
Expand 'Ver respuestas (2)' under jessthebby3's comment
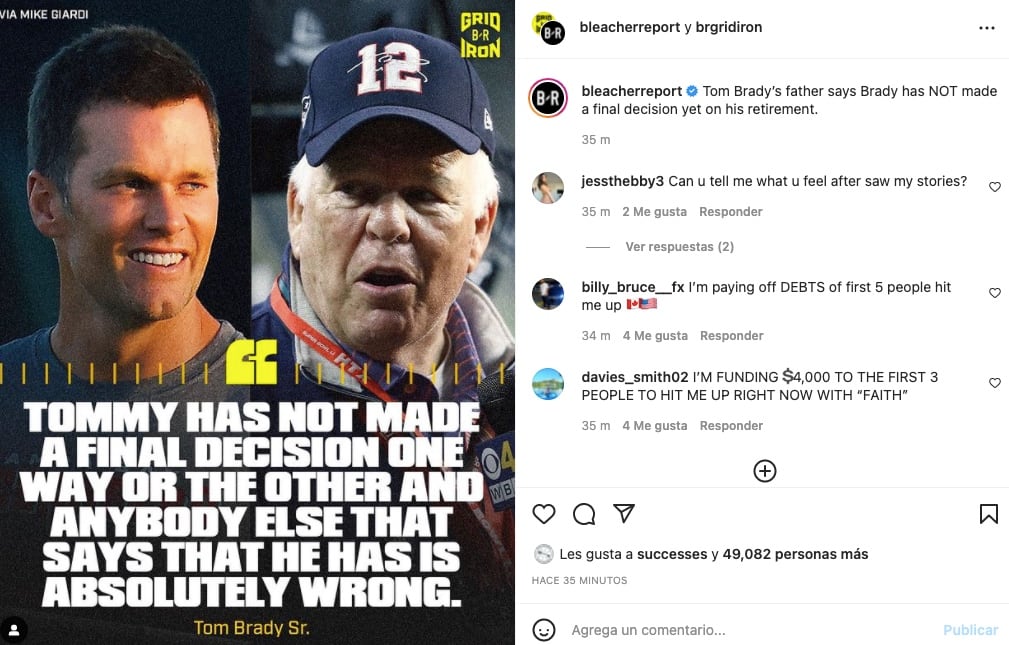pos(679,246)
